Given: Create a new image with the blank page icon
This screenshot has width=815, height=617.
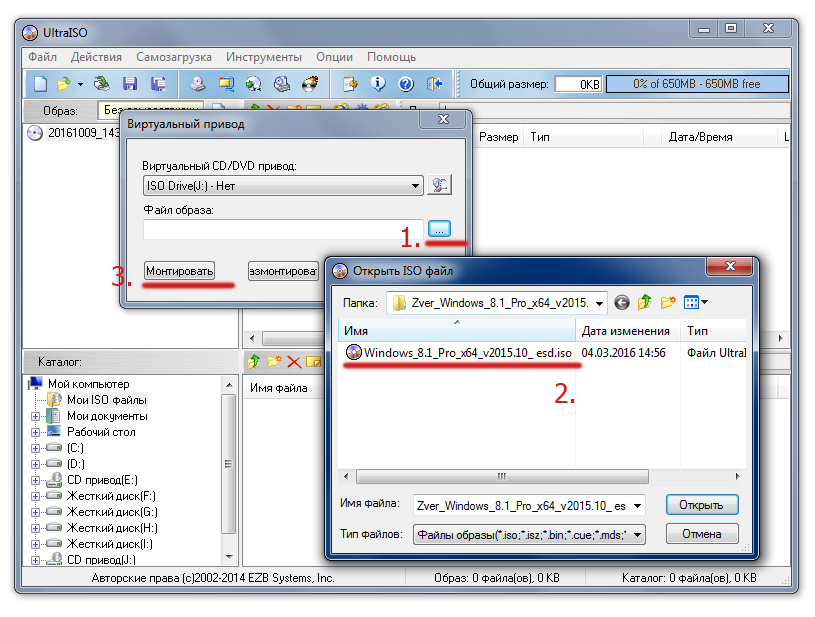Looking at the screenshot, I should coord(41,84).
